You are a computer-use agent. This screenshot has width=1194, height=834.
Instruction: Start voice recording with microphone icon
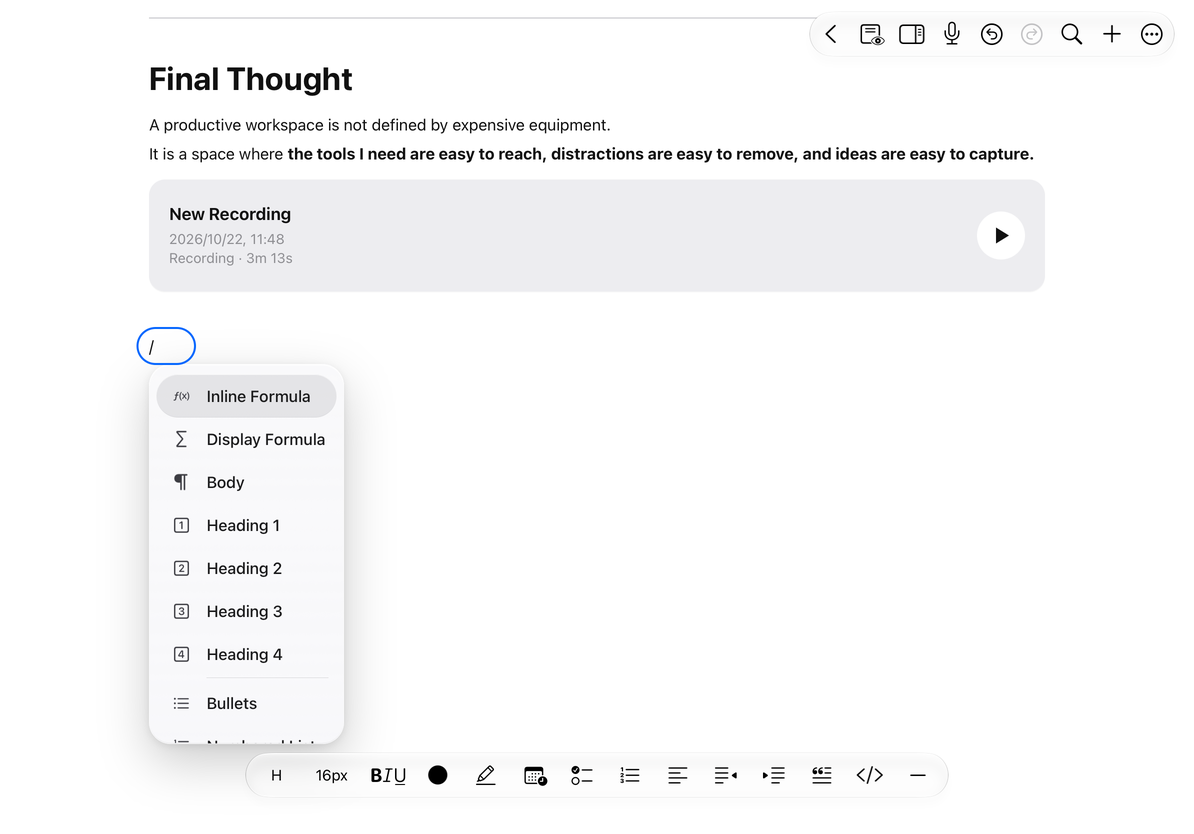click(951, 34)
